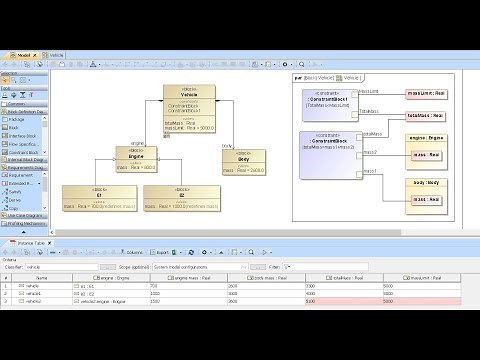Select the Engine block in the diagram
Image resolution: width=480 pixels, height=360 pixels.
pyautogui.click(x=136, y=159)
